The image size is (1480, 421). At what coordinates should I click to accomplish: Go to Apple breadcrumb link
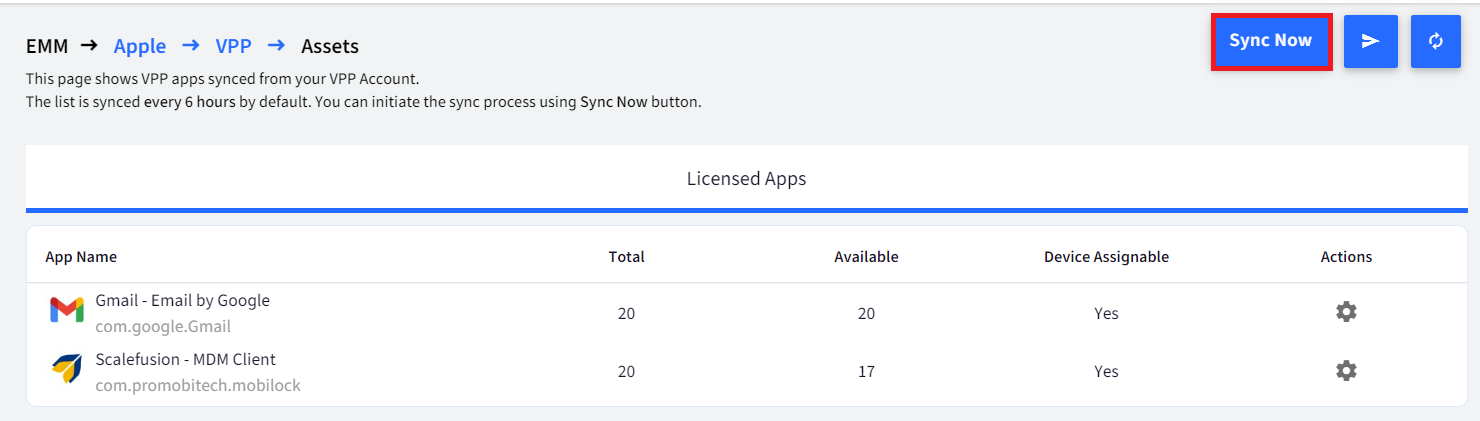click(x=140, y=46)
